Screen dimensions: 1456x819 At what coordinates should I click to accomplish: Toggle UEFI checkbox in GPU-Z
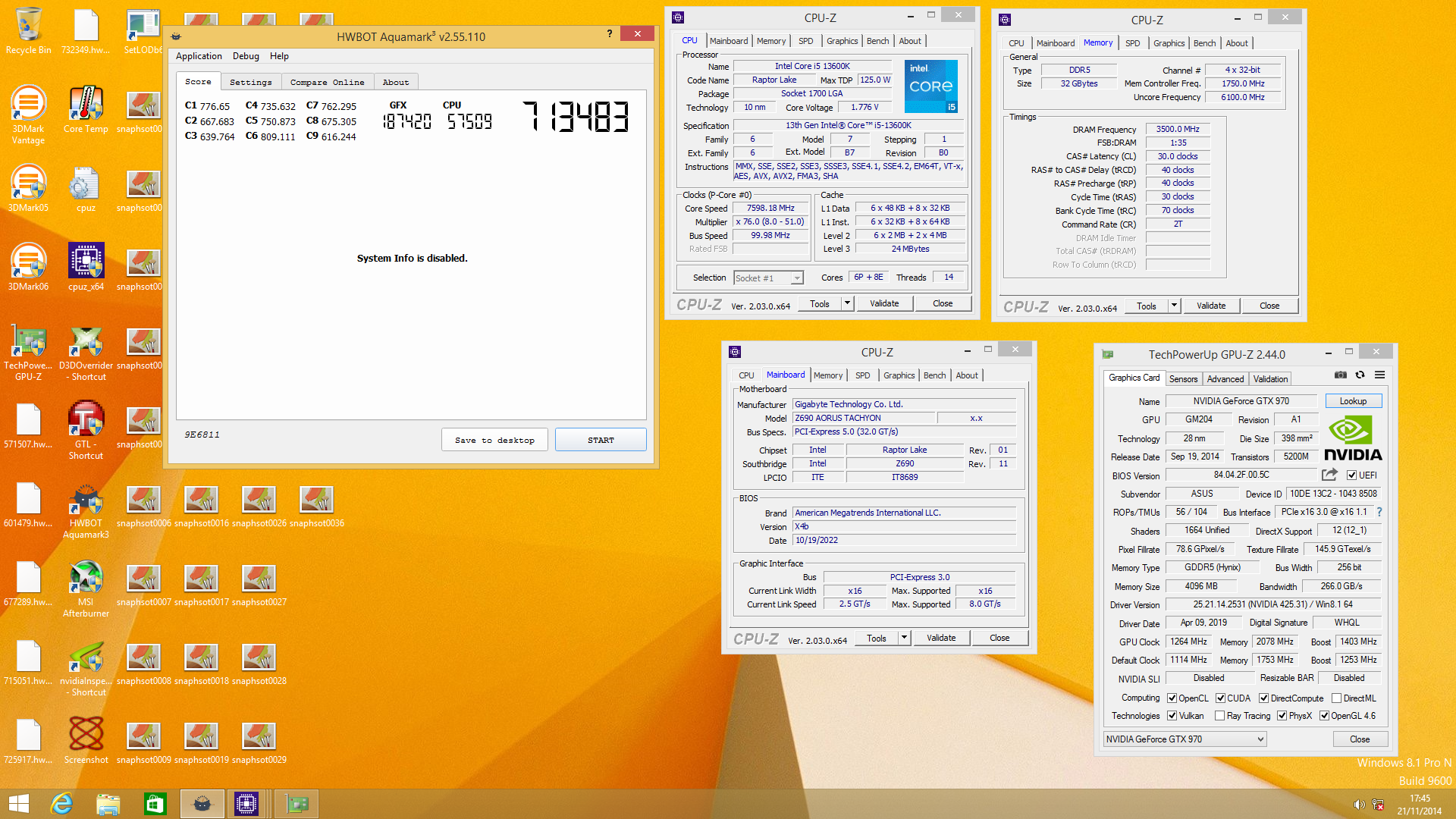pos(1351,475)
